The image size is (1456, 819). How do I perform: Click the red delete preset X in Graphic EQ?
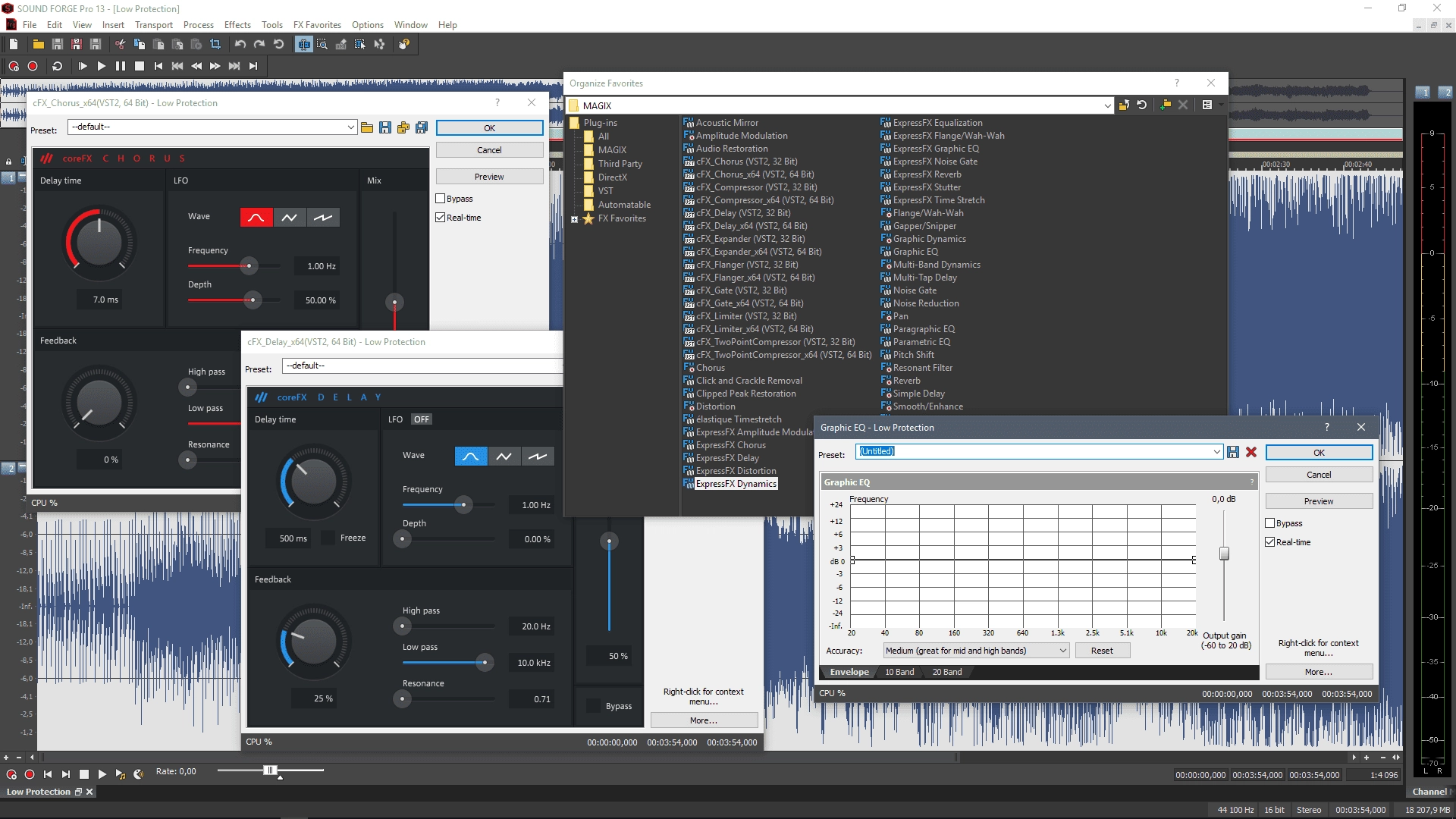point(1251,452)
